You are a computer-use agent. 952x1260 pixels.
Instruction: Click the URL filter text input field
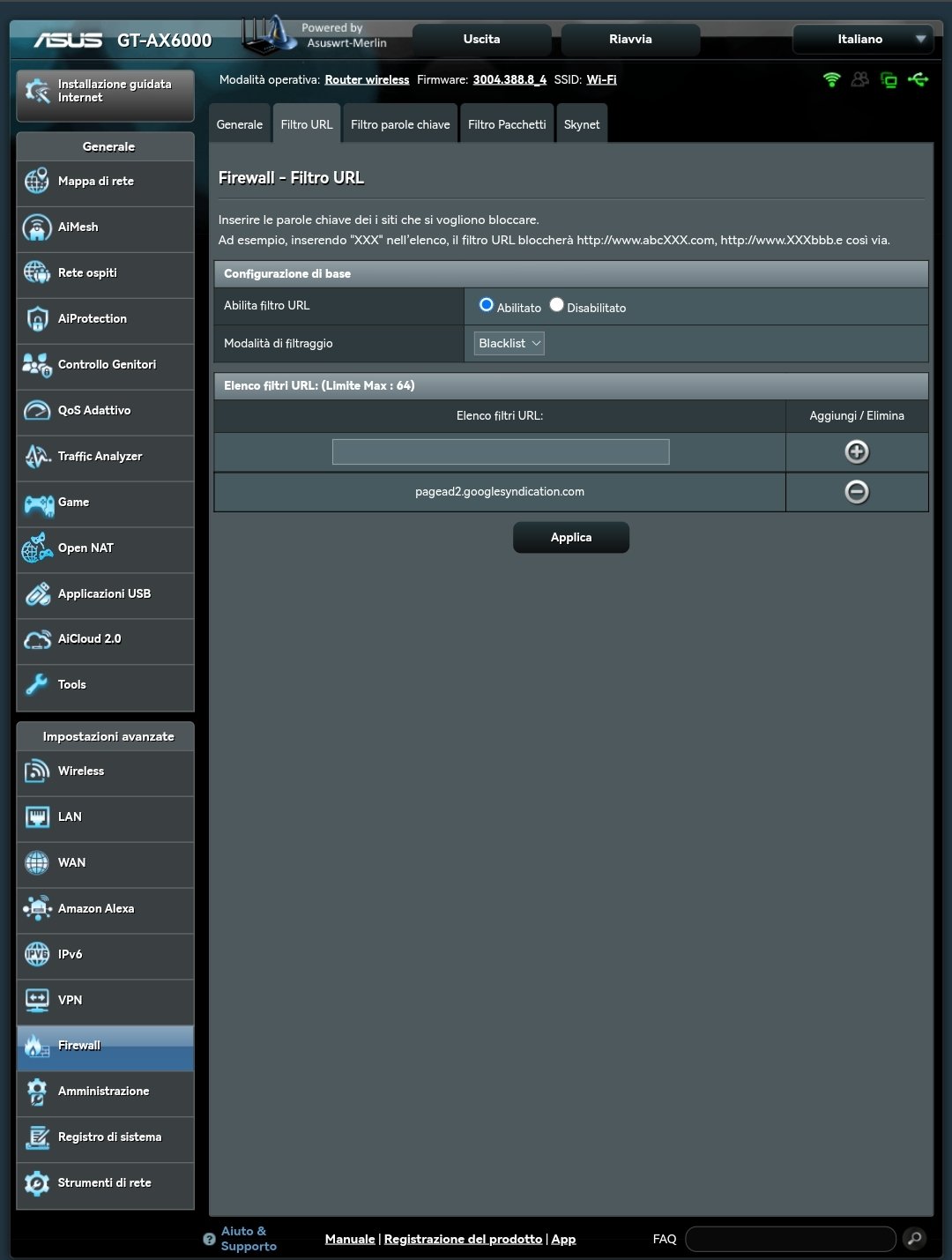click(x=500, y=452)
